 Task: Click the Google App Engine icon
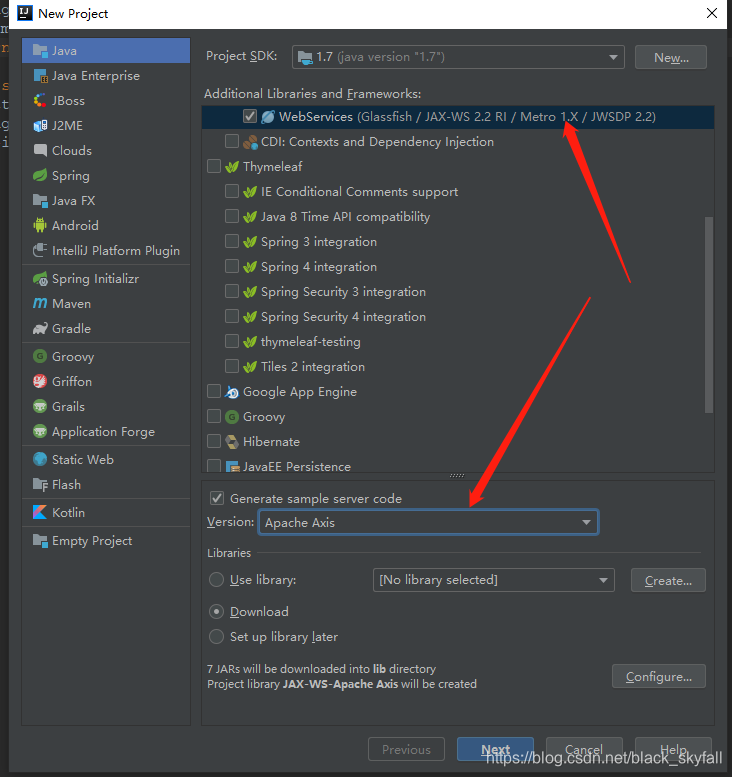(x=232, y=392)
